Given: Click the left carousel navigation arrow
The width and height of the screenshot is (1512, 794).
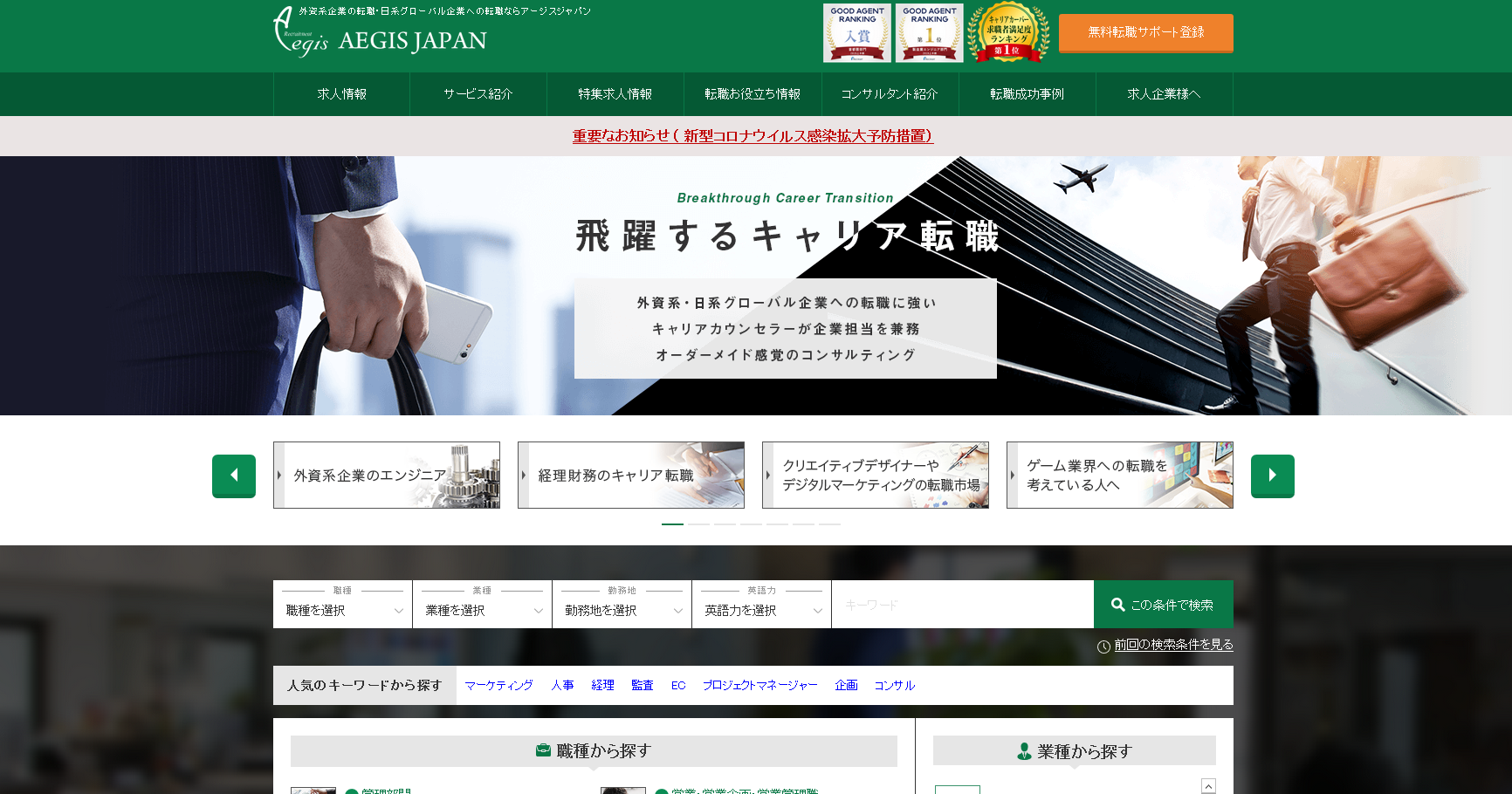Looking at the screenshot, I should [233, 476].
